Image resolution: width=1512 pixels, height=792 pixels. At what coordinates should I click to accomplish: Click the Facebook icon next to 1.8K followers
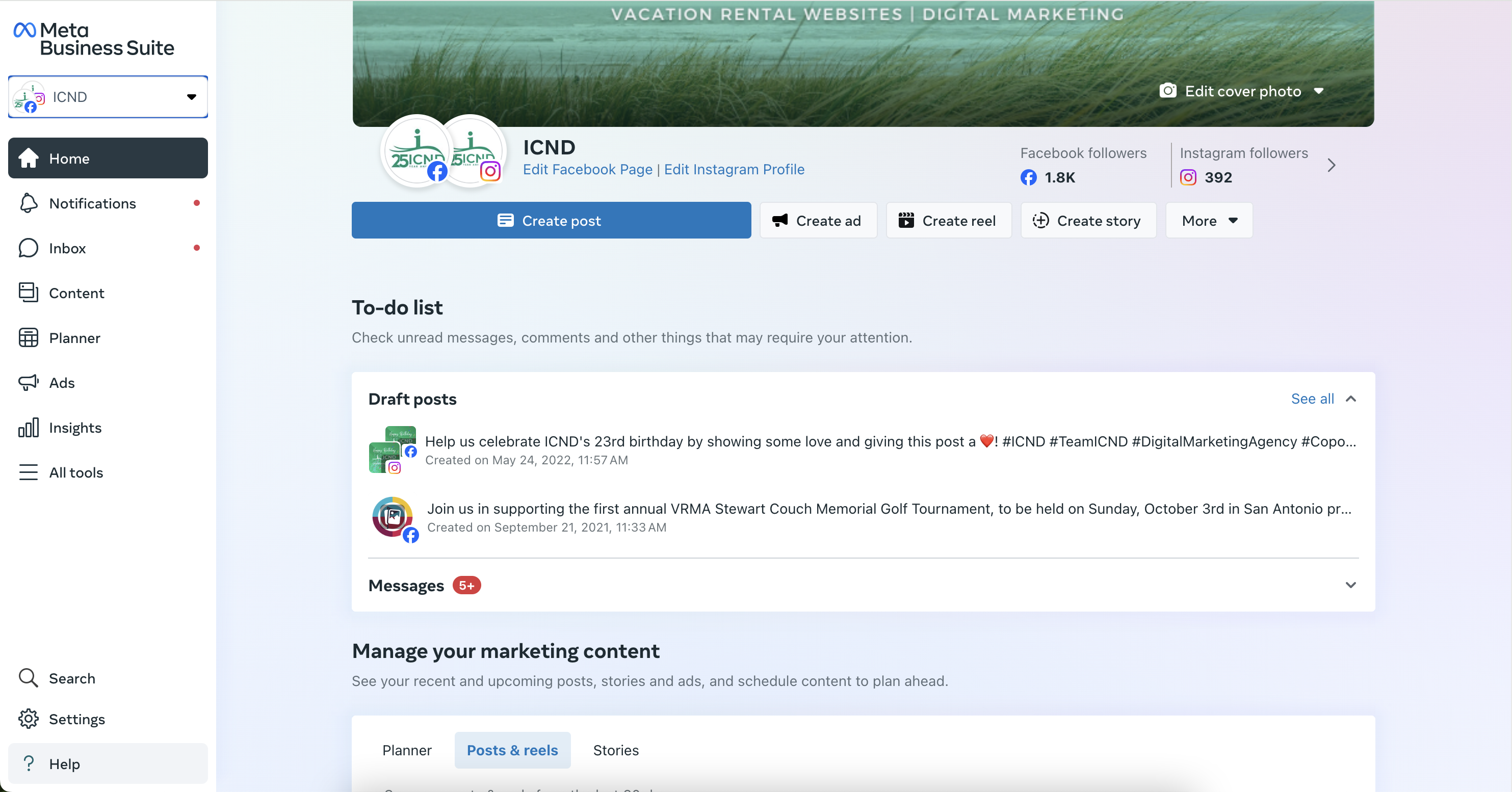pos(1028,177)
